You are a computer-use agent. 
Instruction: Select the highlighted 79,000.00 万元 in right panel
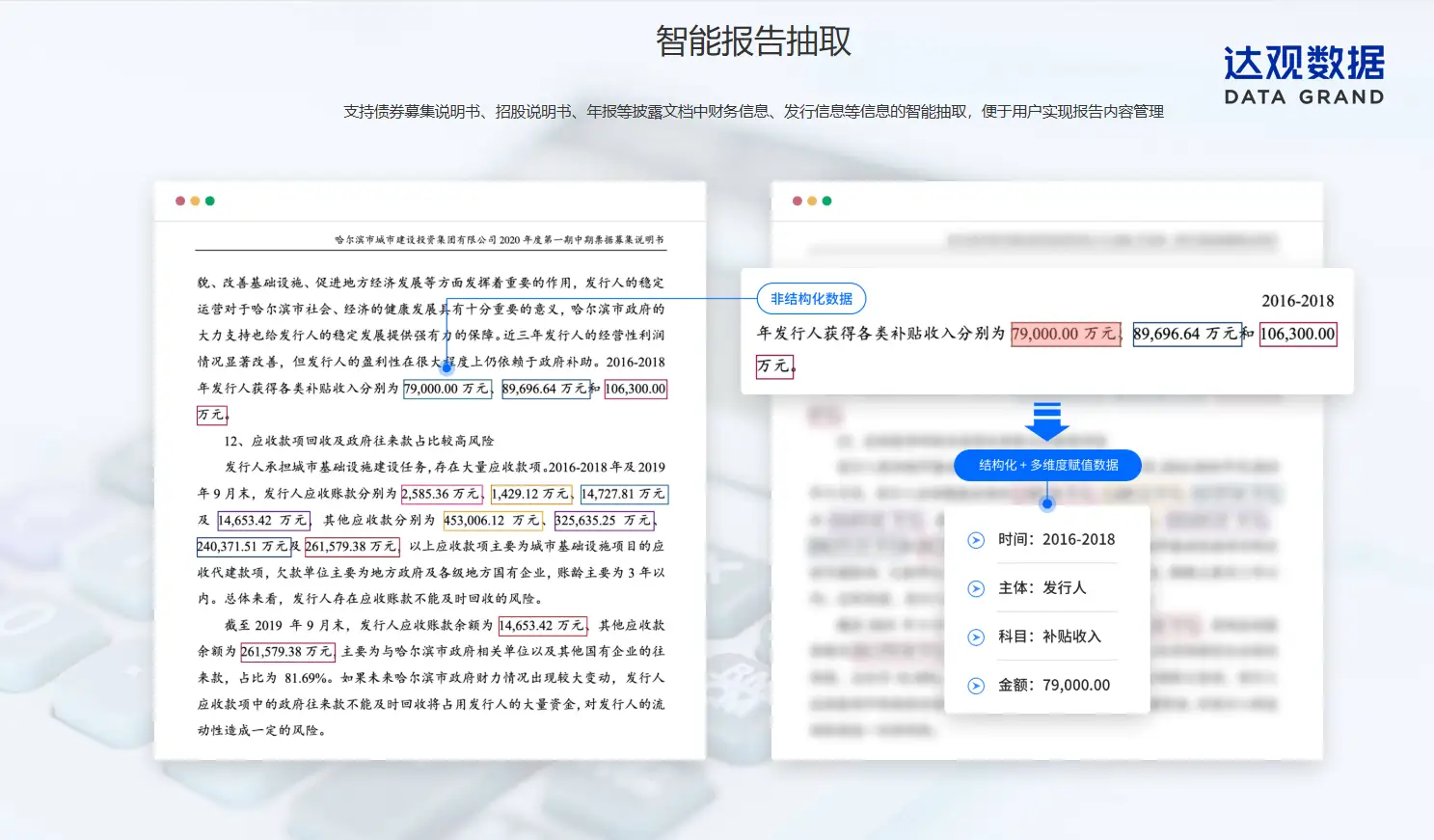[1066, 334]
